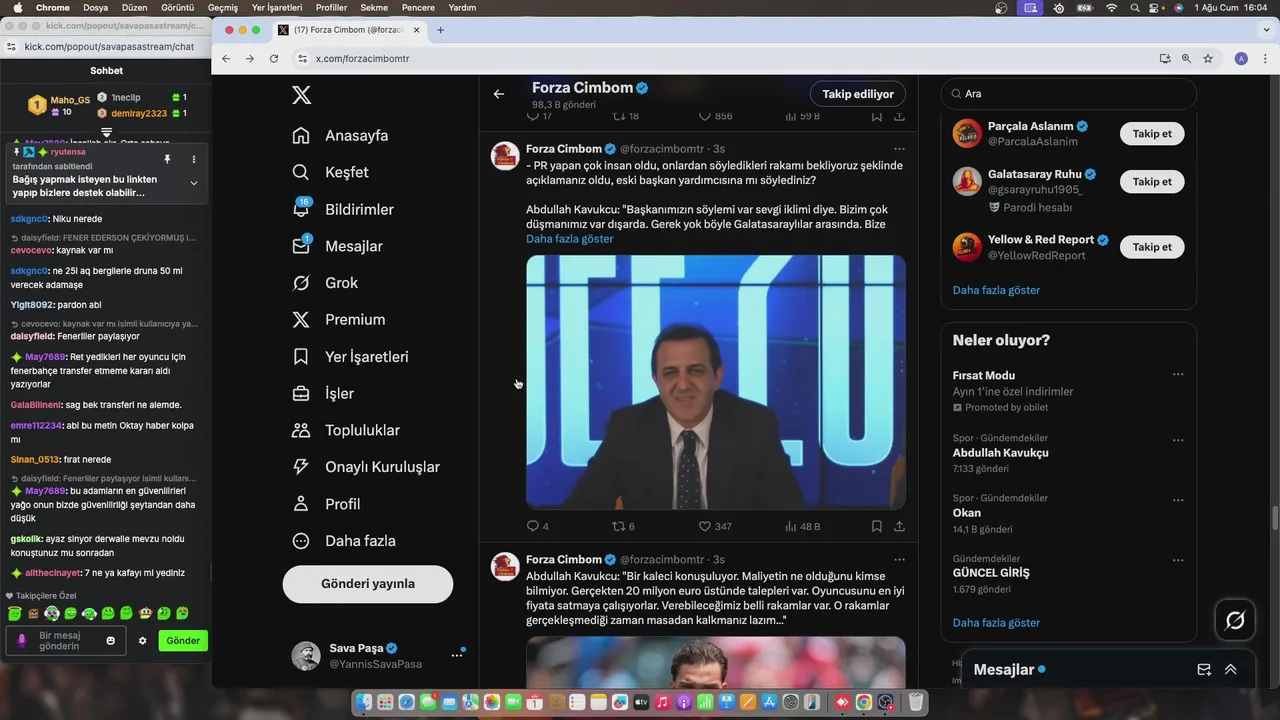Open Dosya menu in menu bar

click(96, 8)
